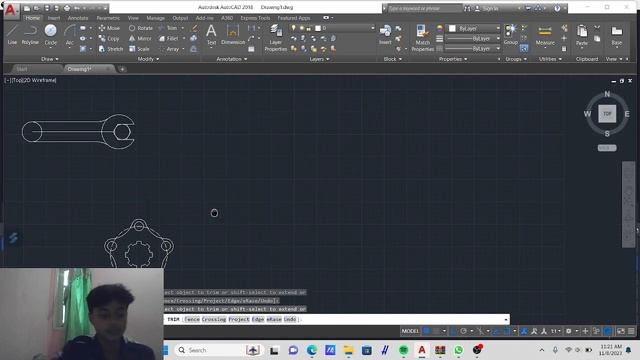640x360 pixels.
Task: Toggle ortho mode in status bar
Action: pos(453,331)
